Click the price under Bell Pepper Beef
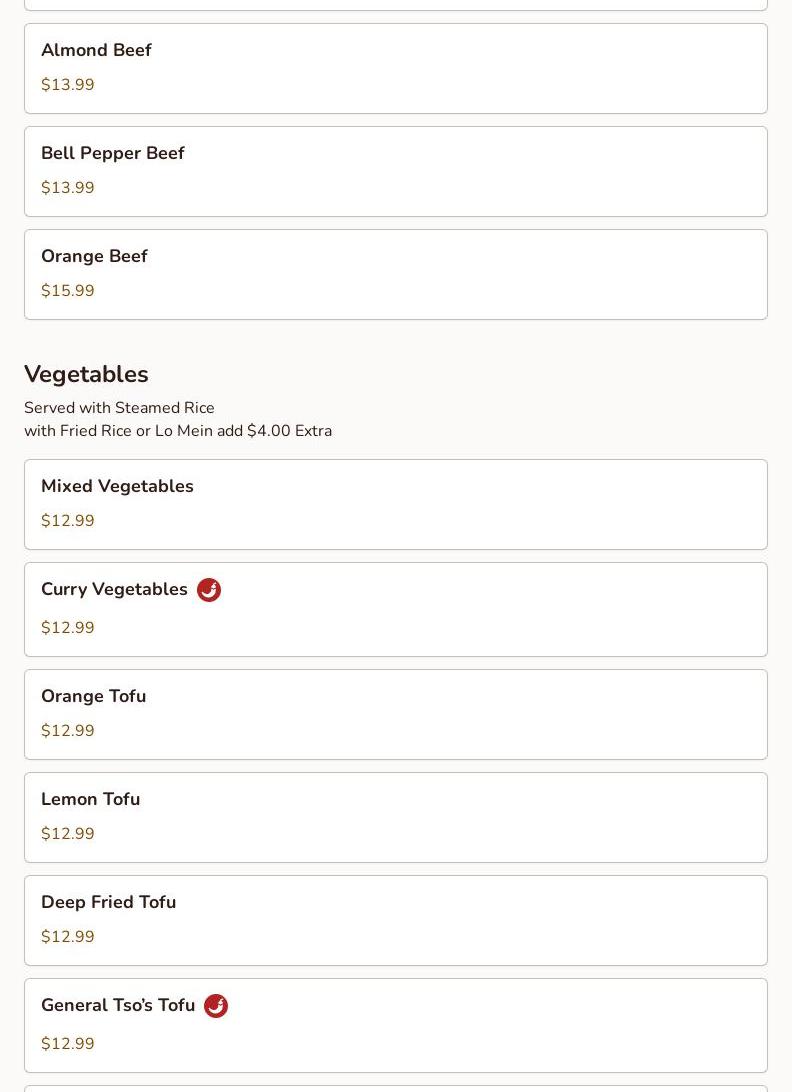Screen dimensions: 792x1092 (x=68, y=188)
